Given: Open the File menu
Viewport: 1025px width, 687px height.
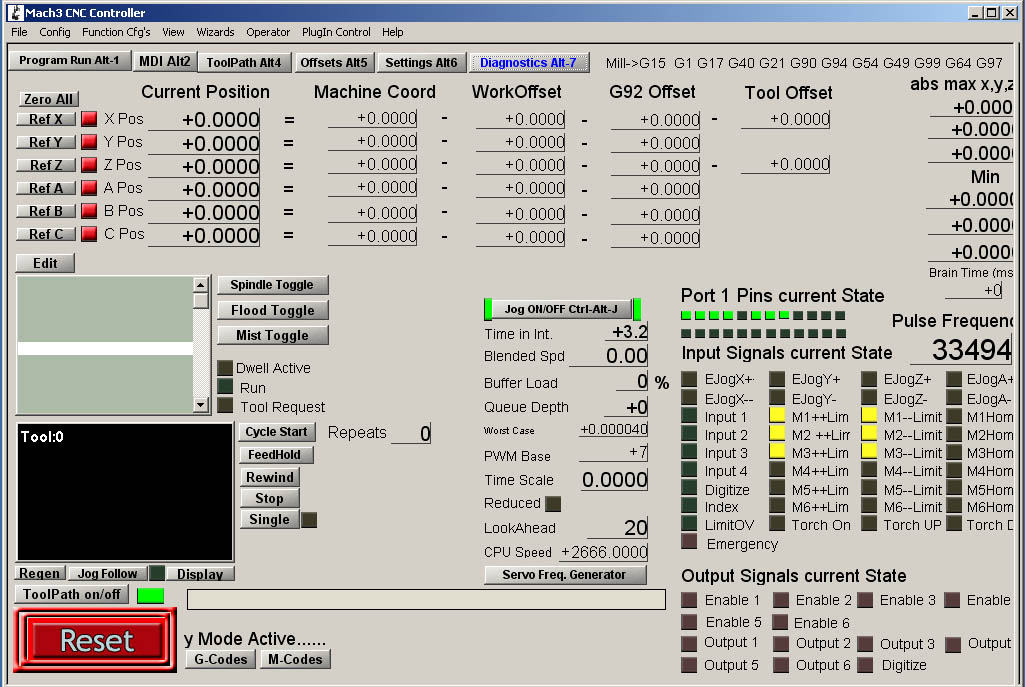Looking at the screenshot, I should [x=19, y=32].
